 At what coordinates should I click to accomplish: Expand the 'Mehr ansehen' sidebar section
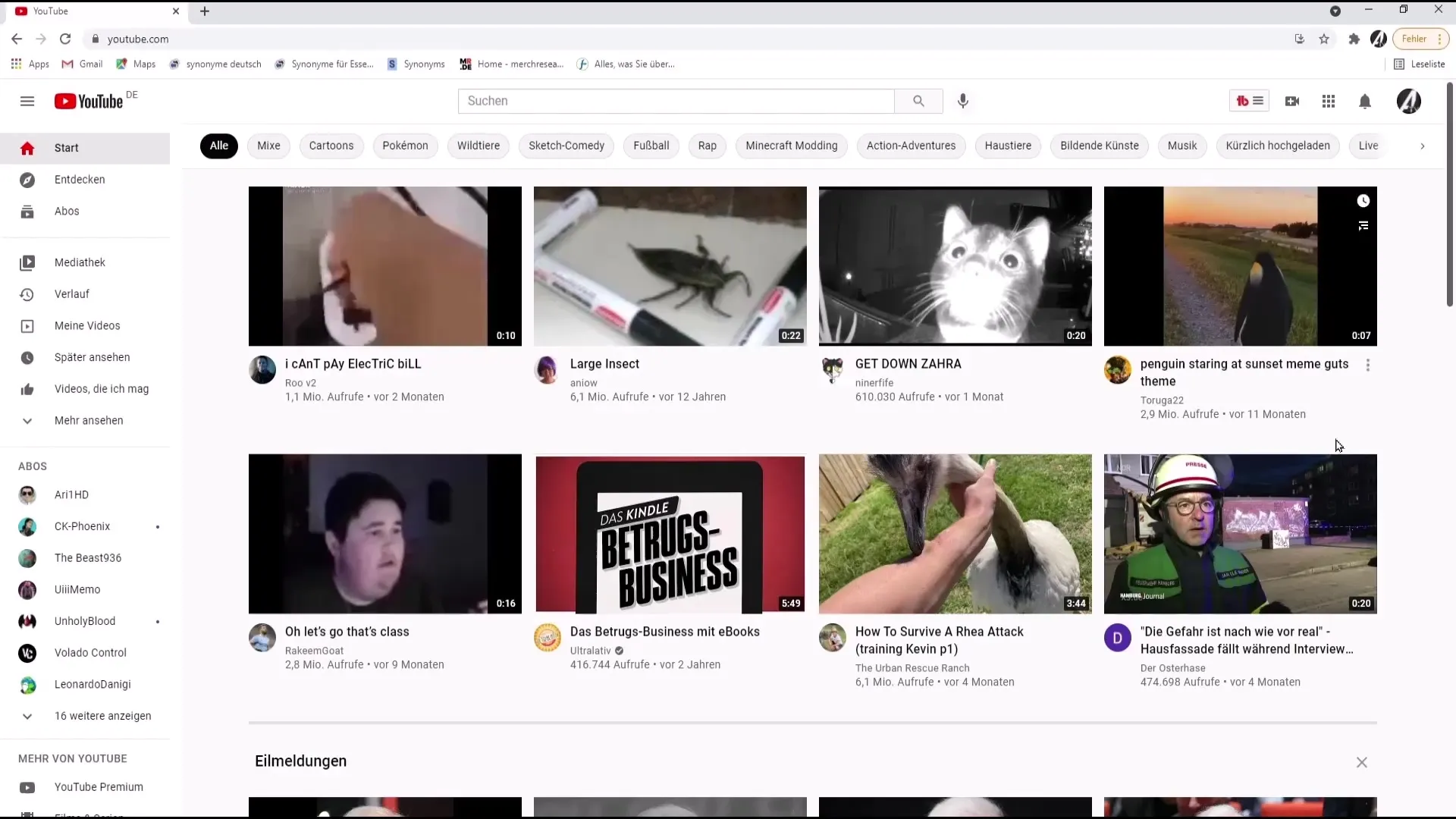point(88,420)
